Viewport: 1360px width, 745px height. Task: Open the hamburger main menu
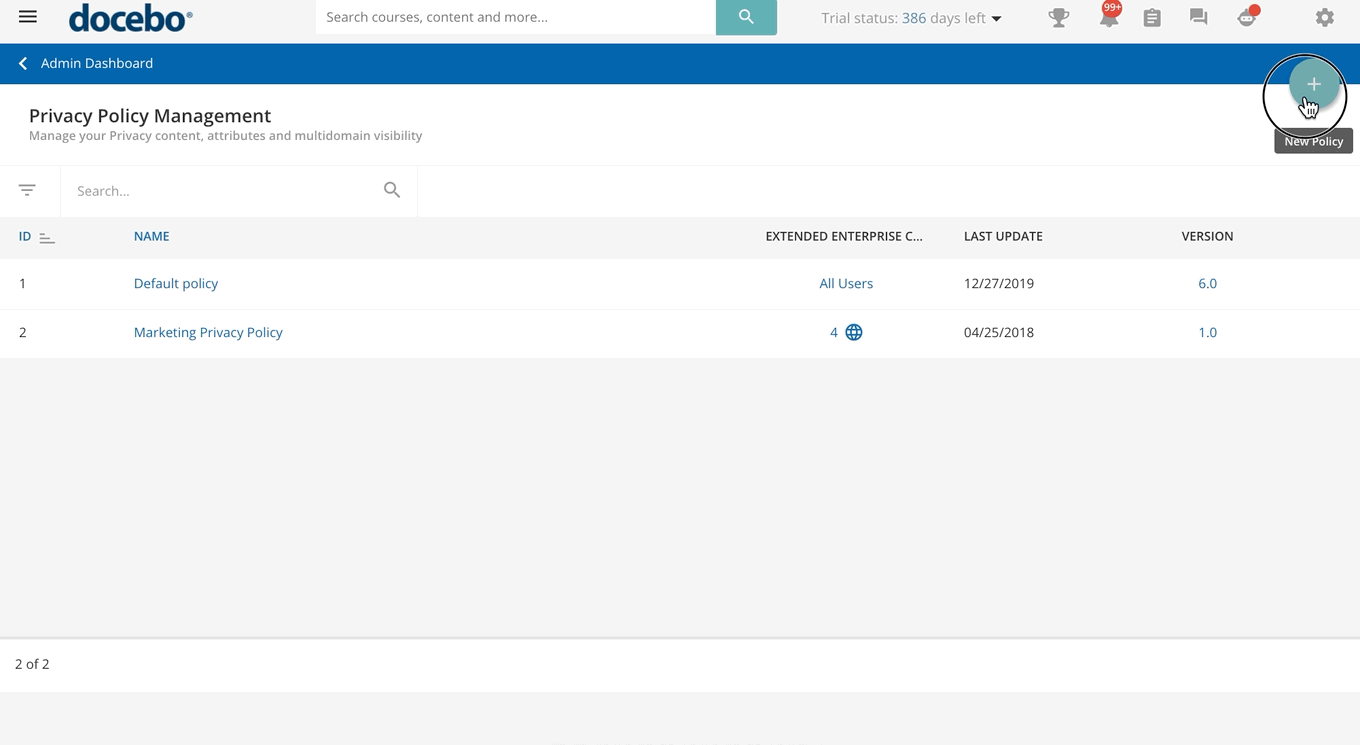pos(28,17)
